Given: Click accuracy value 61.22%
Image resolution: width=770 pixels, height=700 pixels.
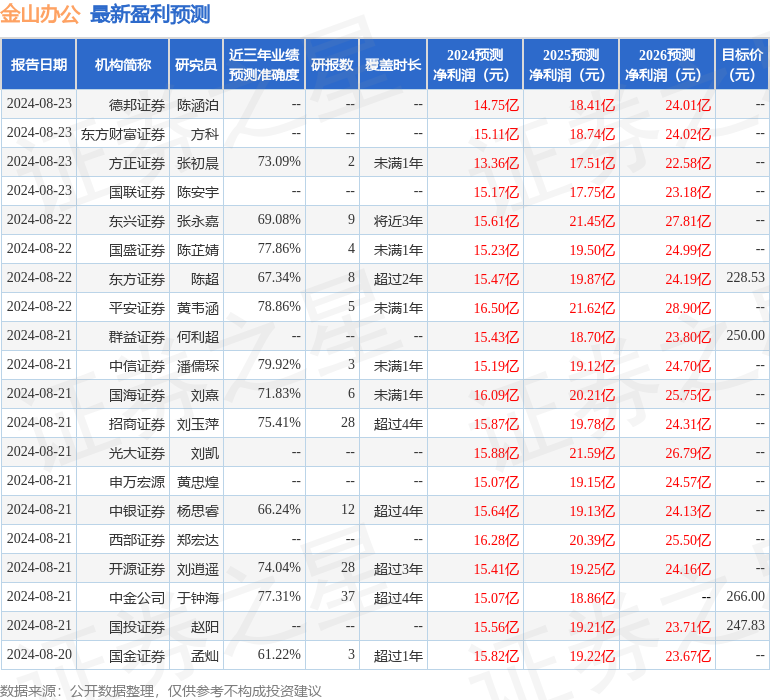Looking at the screenshot, I should click(x=279, y=654).
